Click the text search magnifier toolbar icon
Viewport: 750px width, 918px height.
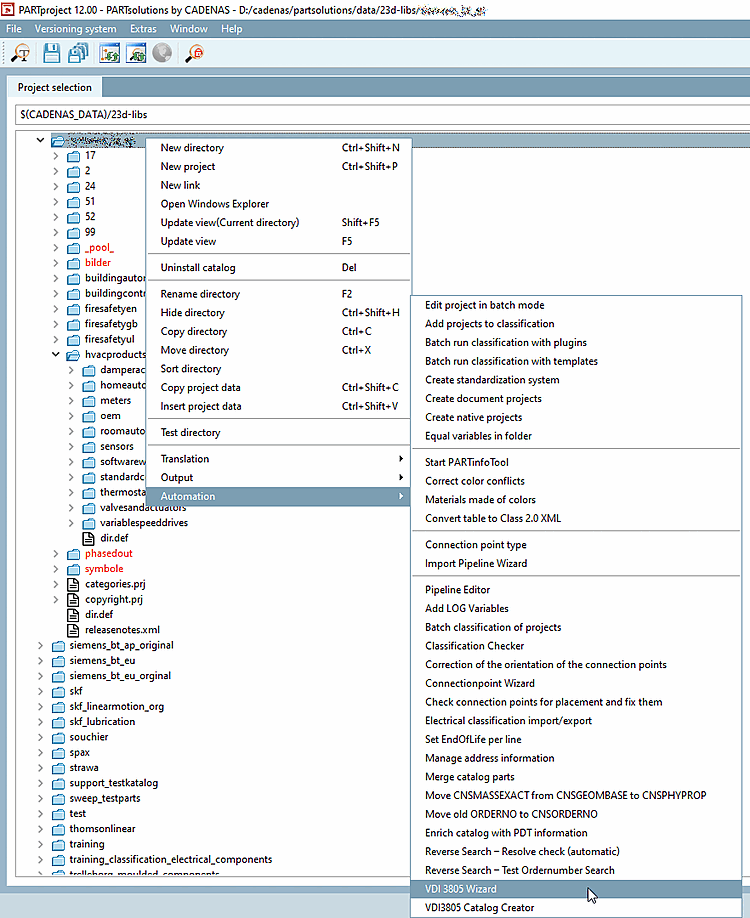pos(20,53)
